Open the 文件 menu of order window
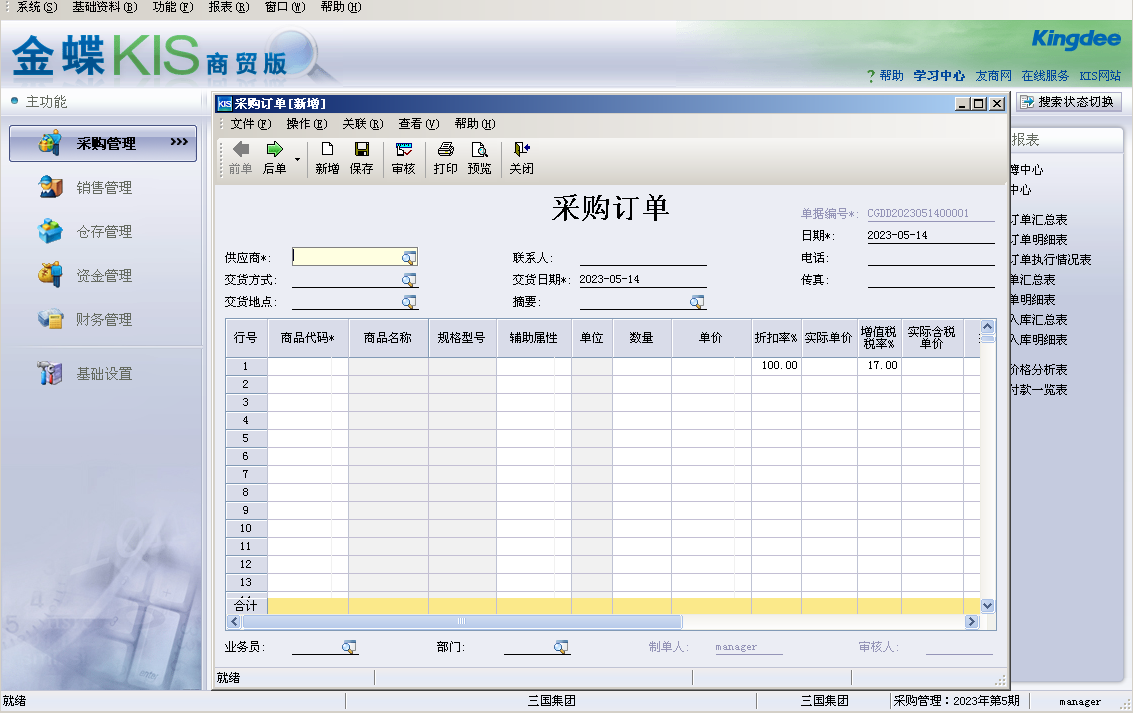This screenshot has height=713, width=1133. (250, 124)
